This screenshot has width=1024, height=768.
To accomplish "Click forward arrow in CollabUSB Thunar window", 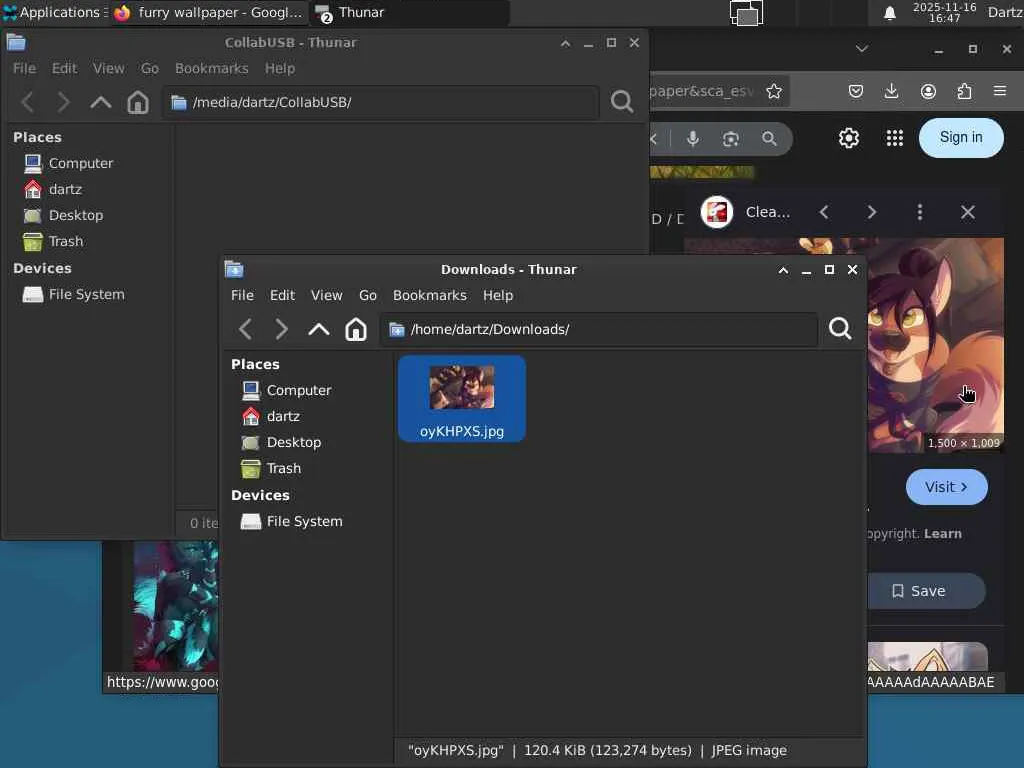I will 63,103.
